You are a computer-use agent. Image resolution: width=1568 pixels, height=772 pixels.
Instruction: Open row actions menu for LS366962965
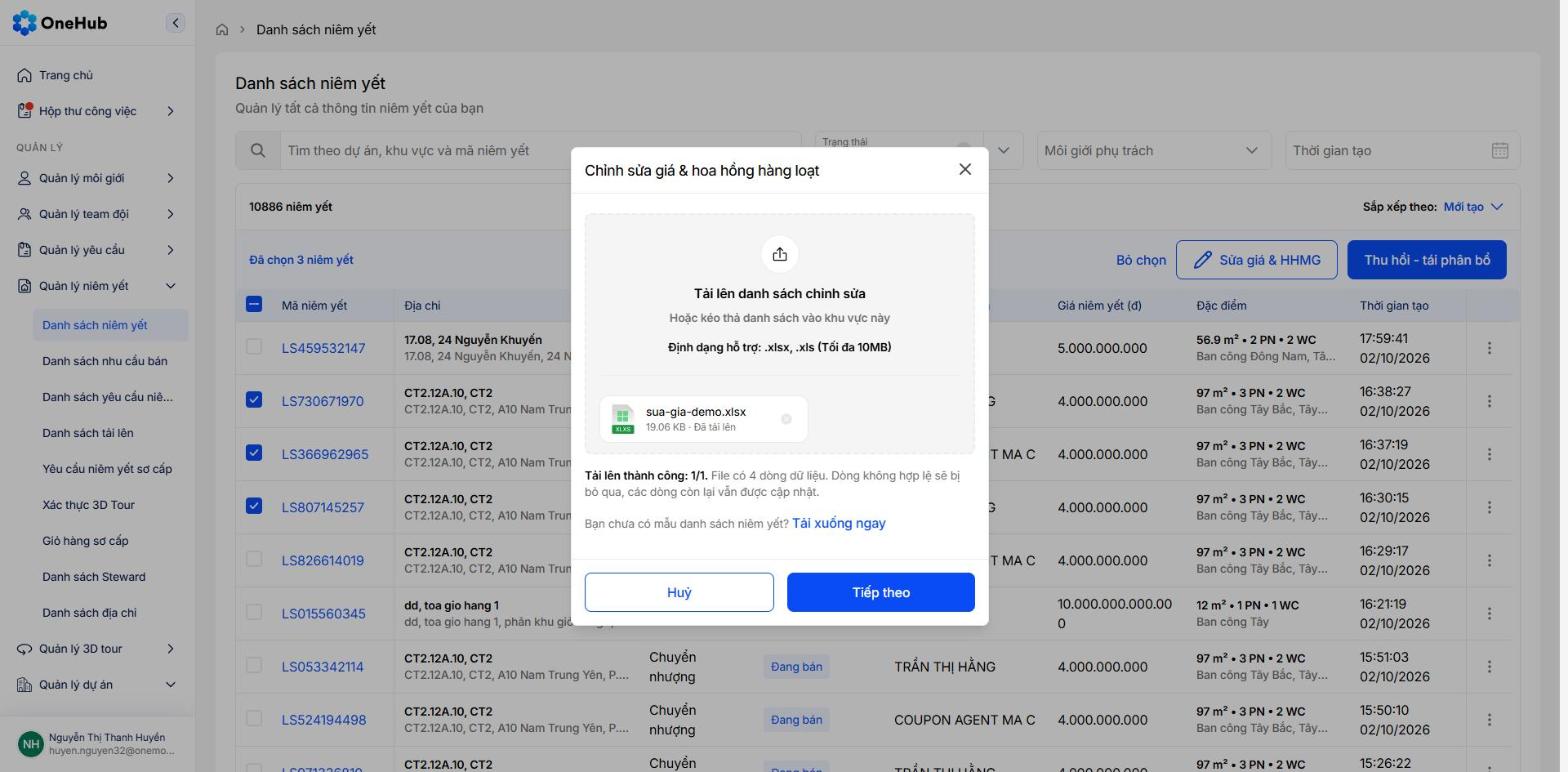coord(1489,454)
